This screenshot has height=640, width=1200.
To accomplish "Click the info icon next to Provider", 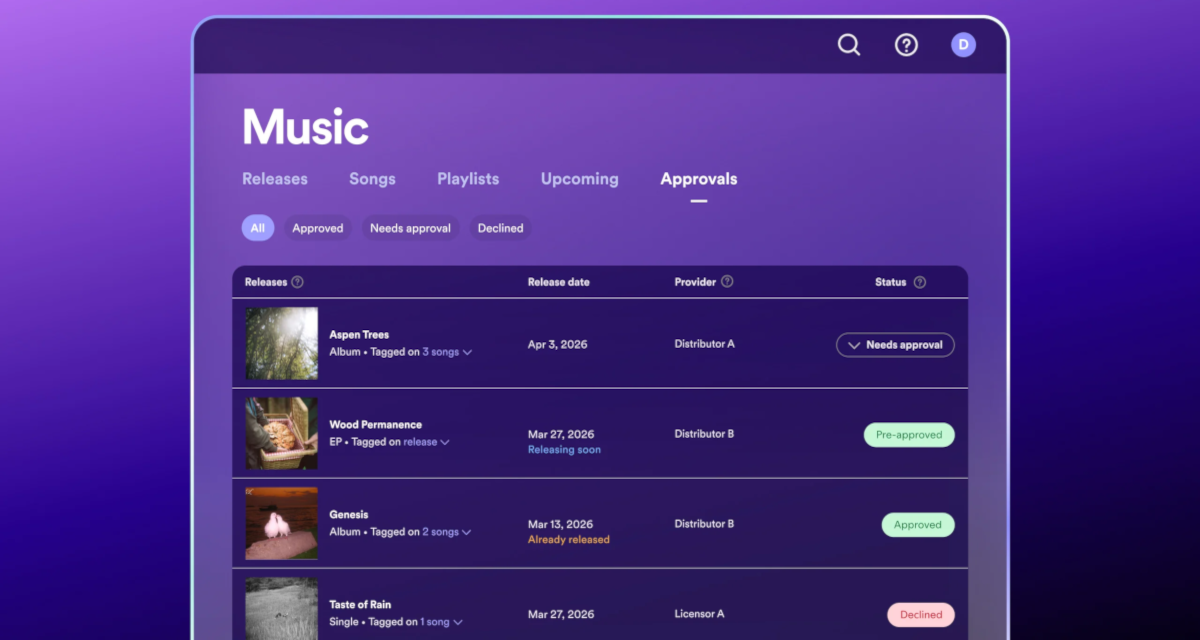I will (x=727, y=282).
